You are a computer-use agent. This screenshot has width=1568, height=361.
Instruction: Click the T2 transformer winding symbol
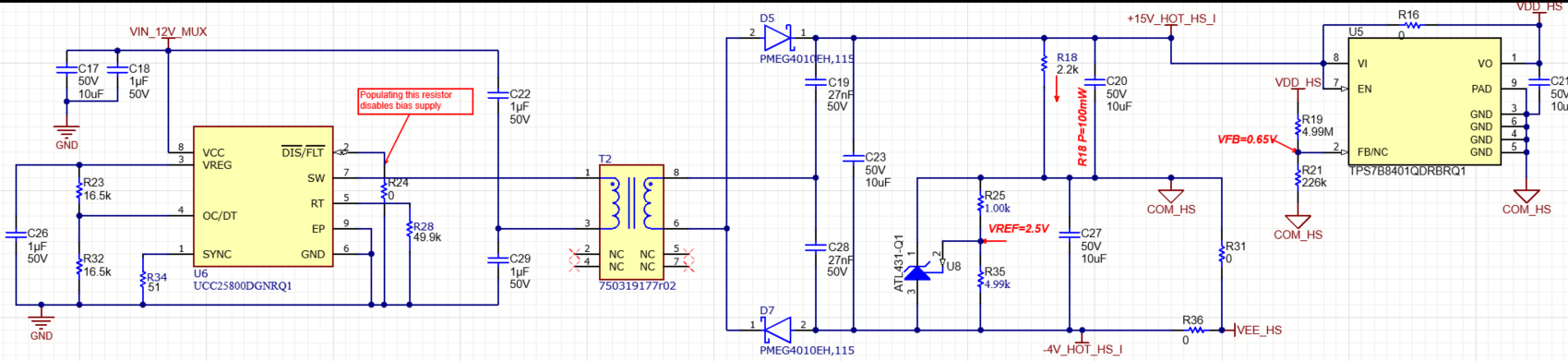pyautogui.click(x=631, y=203)
